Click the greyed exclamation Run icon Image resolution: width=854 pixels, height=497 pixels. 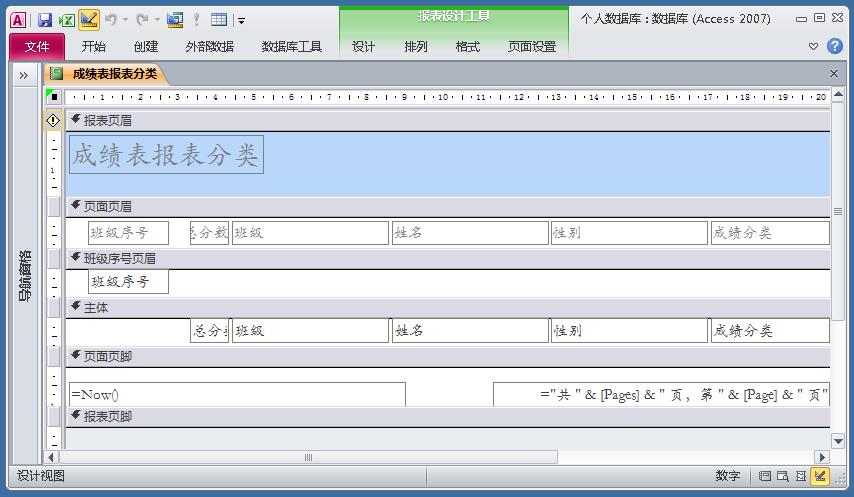coord(197,20)
